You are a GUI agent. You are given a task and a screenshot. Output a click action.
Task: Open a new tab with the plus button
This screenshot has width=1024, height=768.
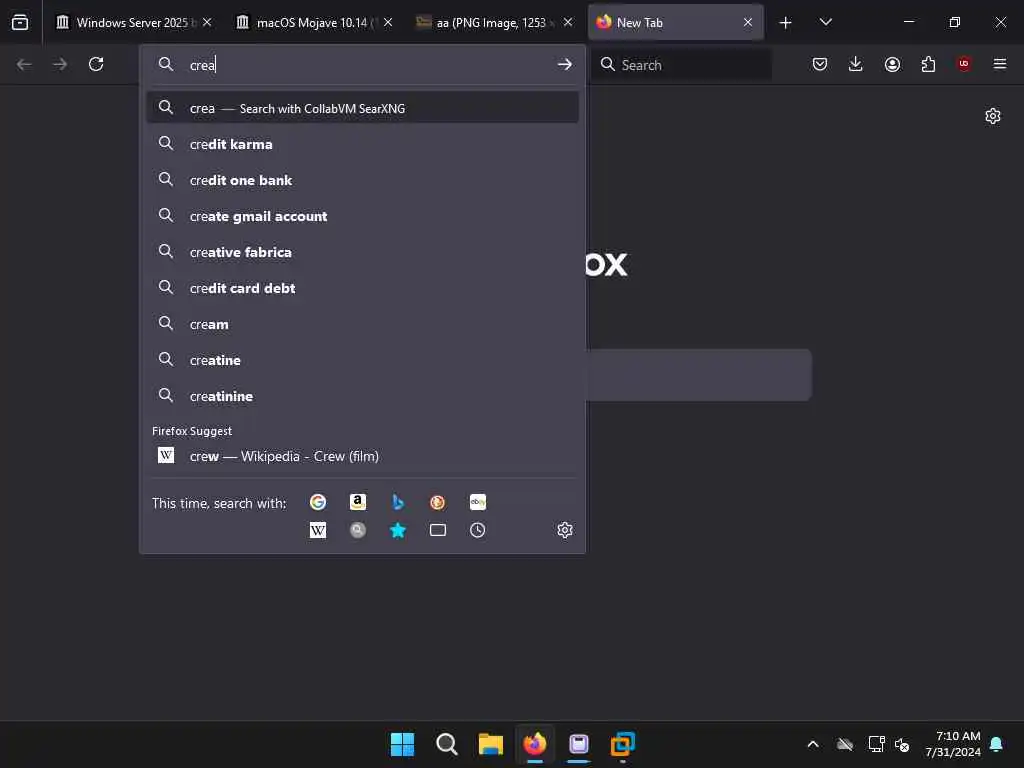tap(786, 23)
